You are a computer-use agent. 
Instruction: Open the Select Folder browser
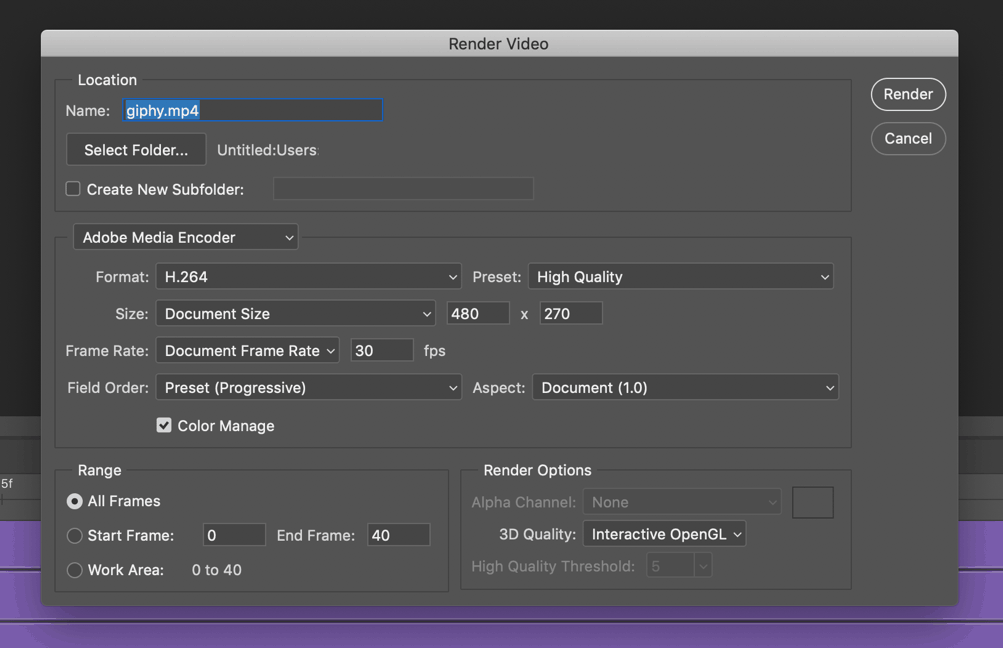point(136,150)
